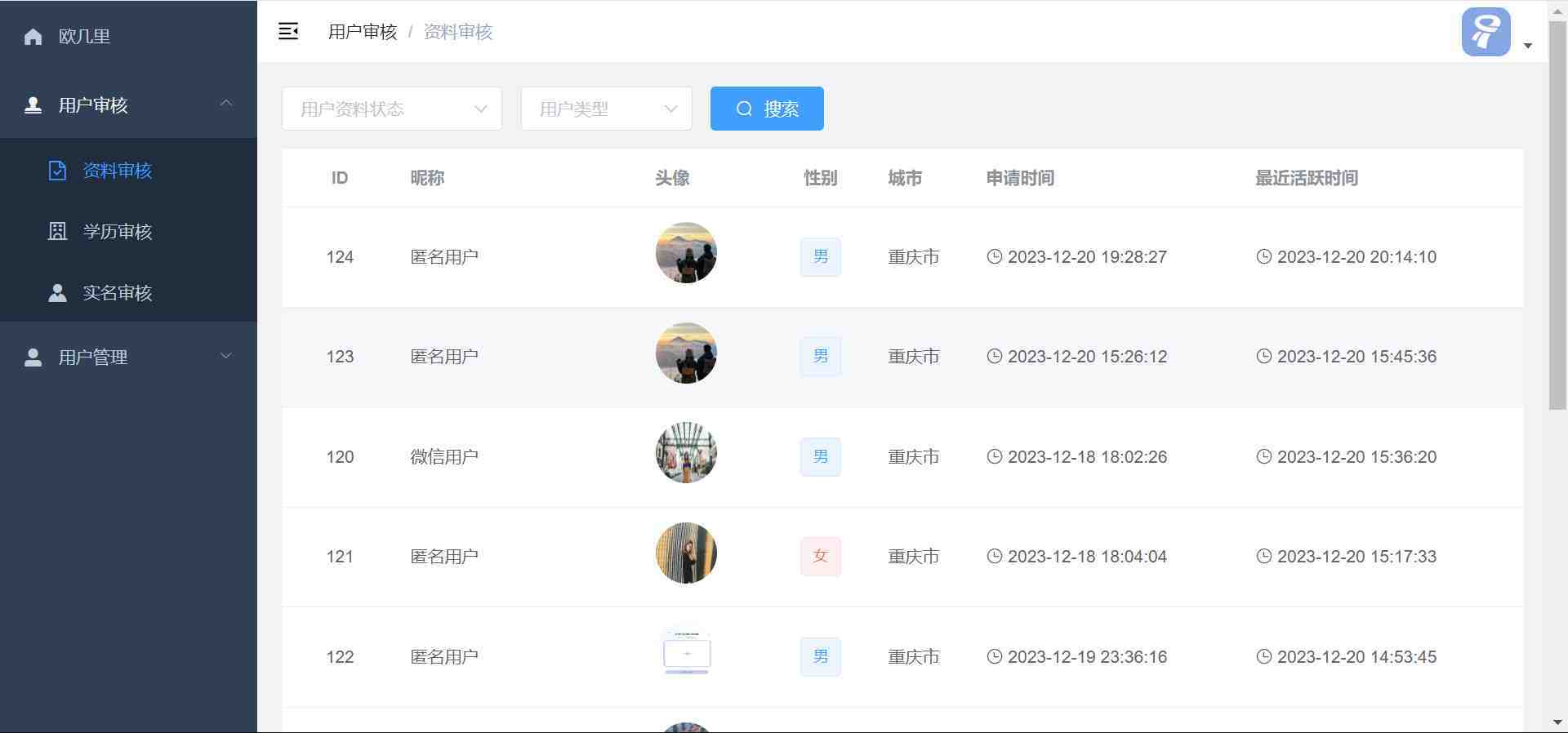The width and height of the screenshot is (1568, 733).
Task: Click the 头像 column header
Action: (672, 178)
